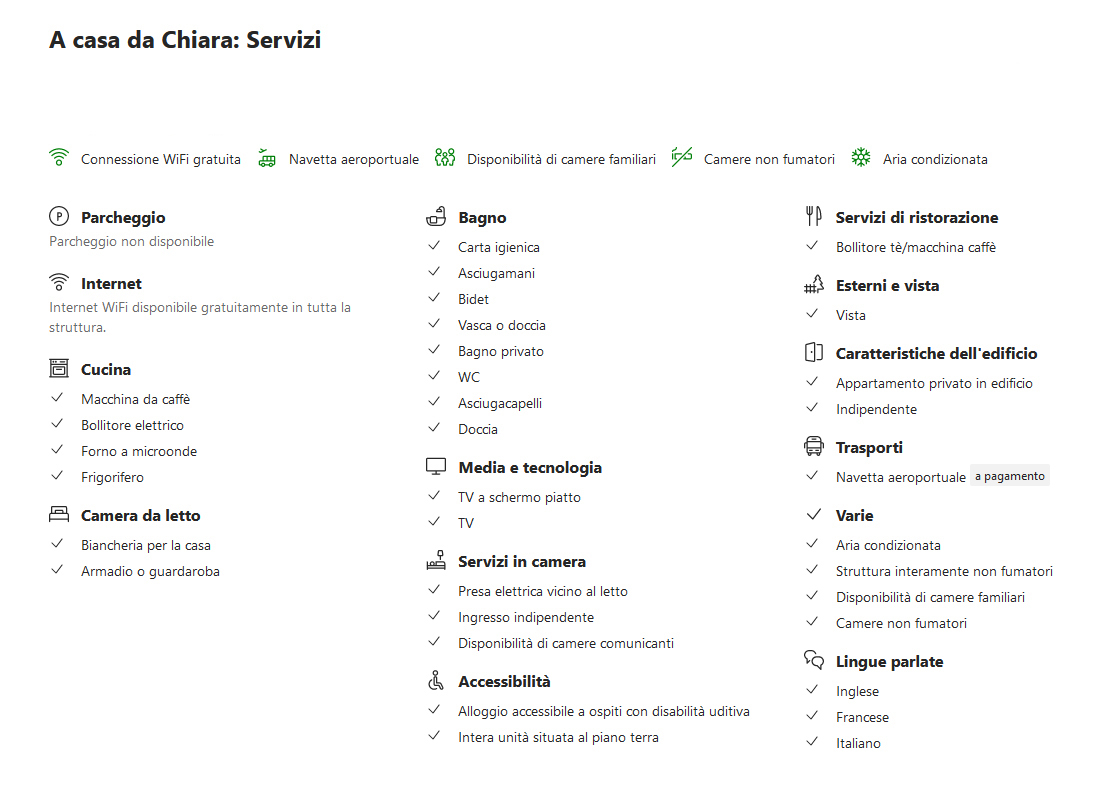Click the Ingresso indipendente entry
Image resolution: width=1107 pixels, height=792 pixels.
526,617
